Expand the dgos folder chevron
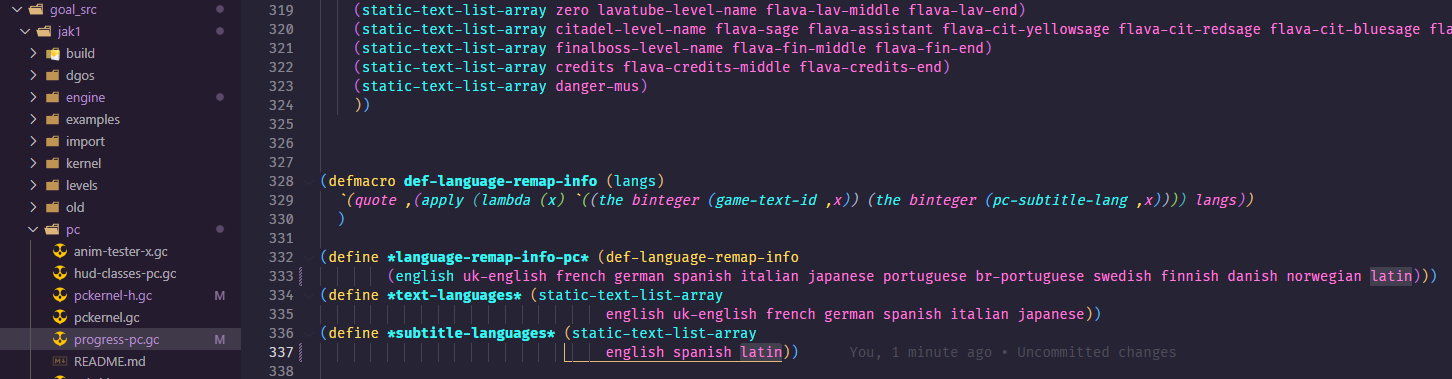This screenshot has width=1452, height=379. point(33,76)
